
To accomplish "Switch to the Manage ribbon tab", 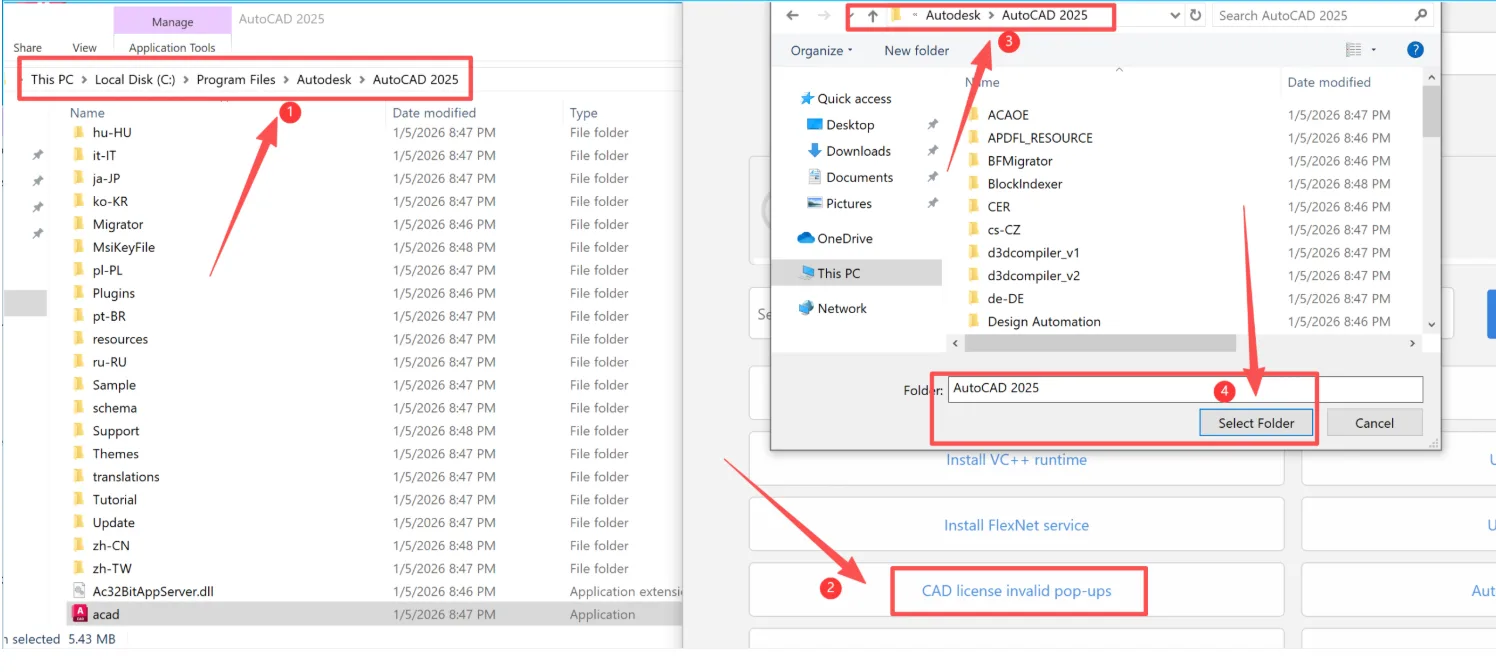I will tap(172, 21).
